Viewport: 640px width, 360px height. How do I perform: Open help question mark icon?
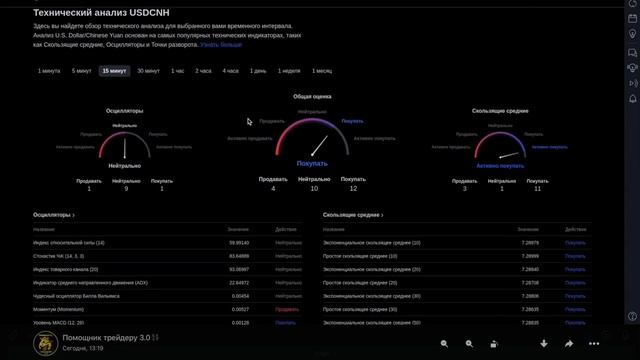coord(632,316)
